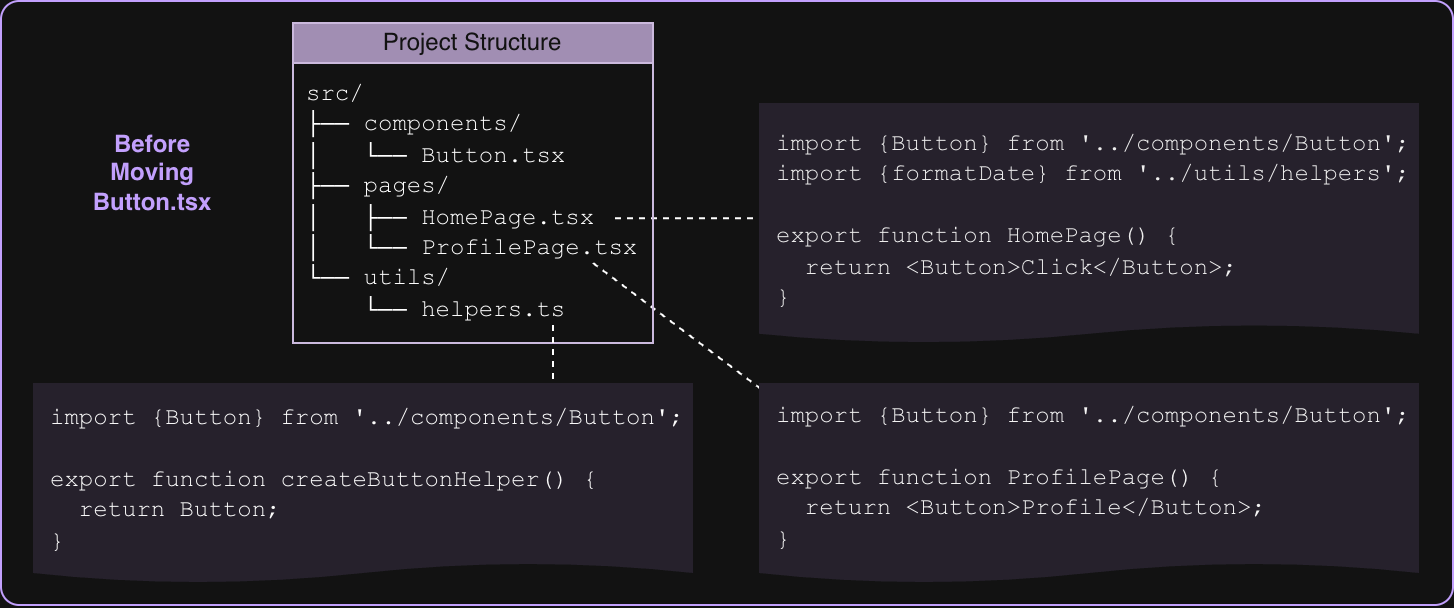Image resolution: width=1454 pixels, height=608 pixels.
Task: Expand the utils/ folder
Action: tap(406, 278)
